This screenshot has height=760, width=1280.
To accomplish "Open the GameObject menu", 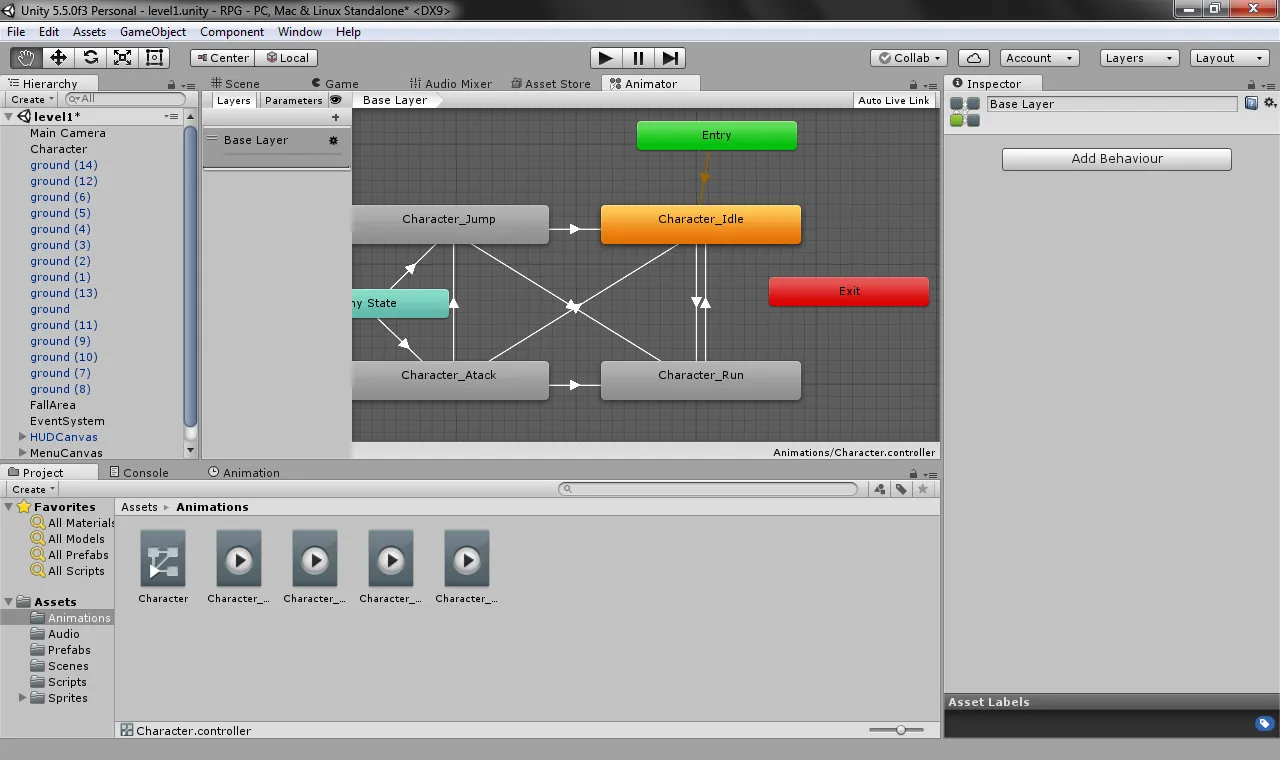I will tap(153, 32).
